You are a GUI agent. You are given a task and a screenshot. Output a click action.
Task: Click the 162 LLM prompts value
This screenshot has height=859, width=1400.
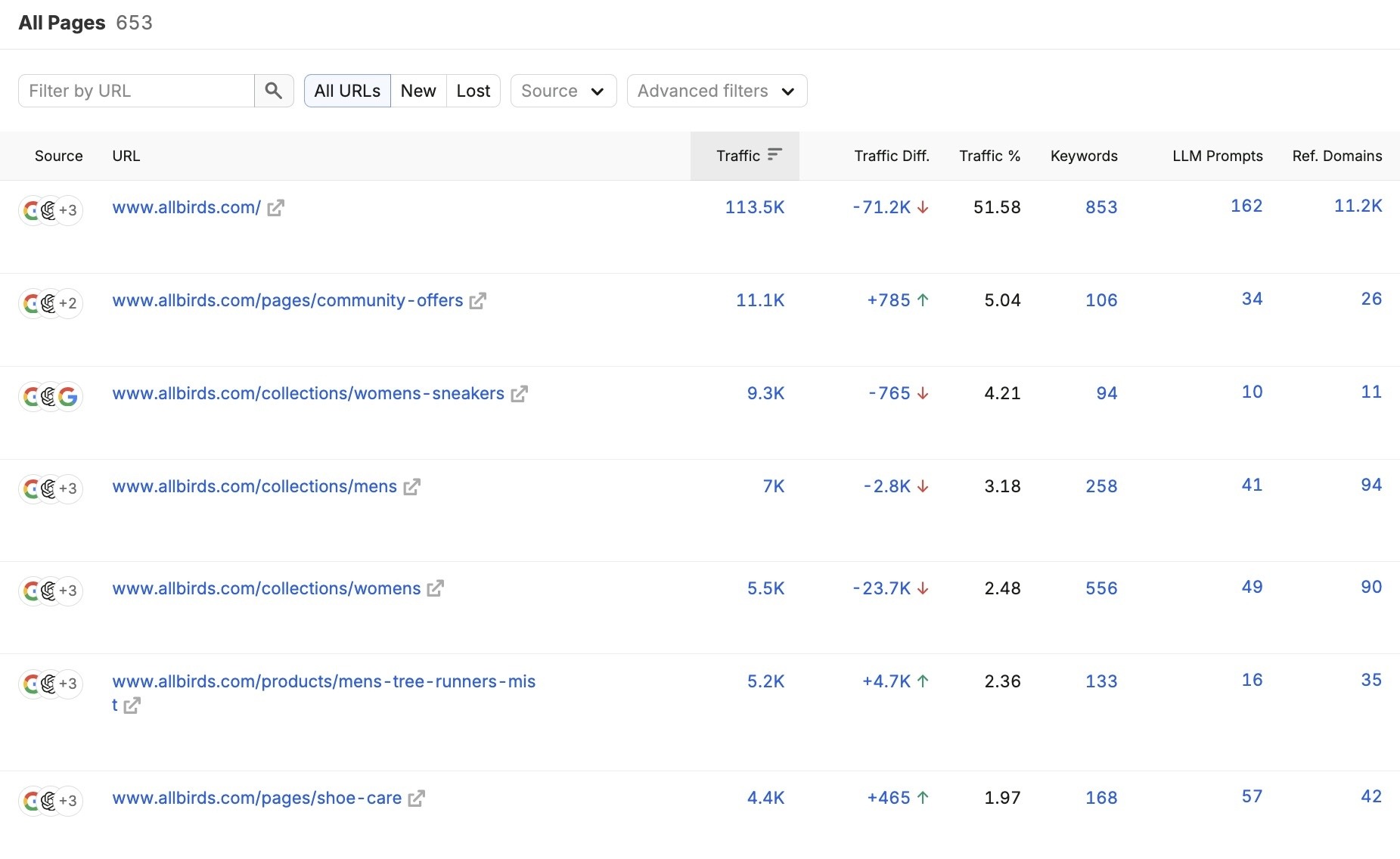1246,206
